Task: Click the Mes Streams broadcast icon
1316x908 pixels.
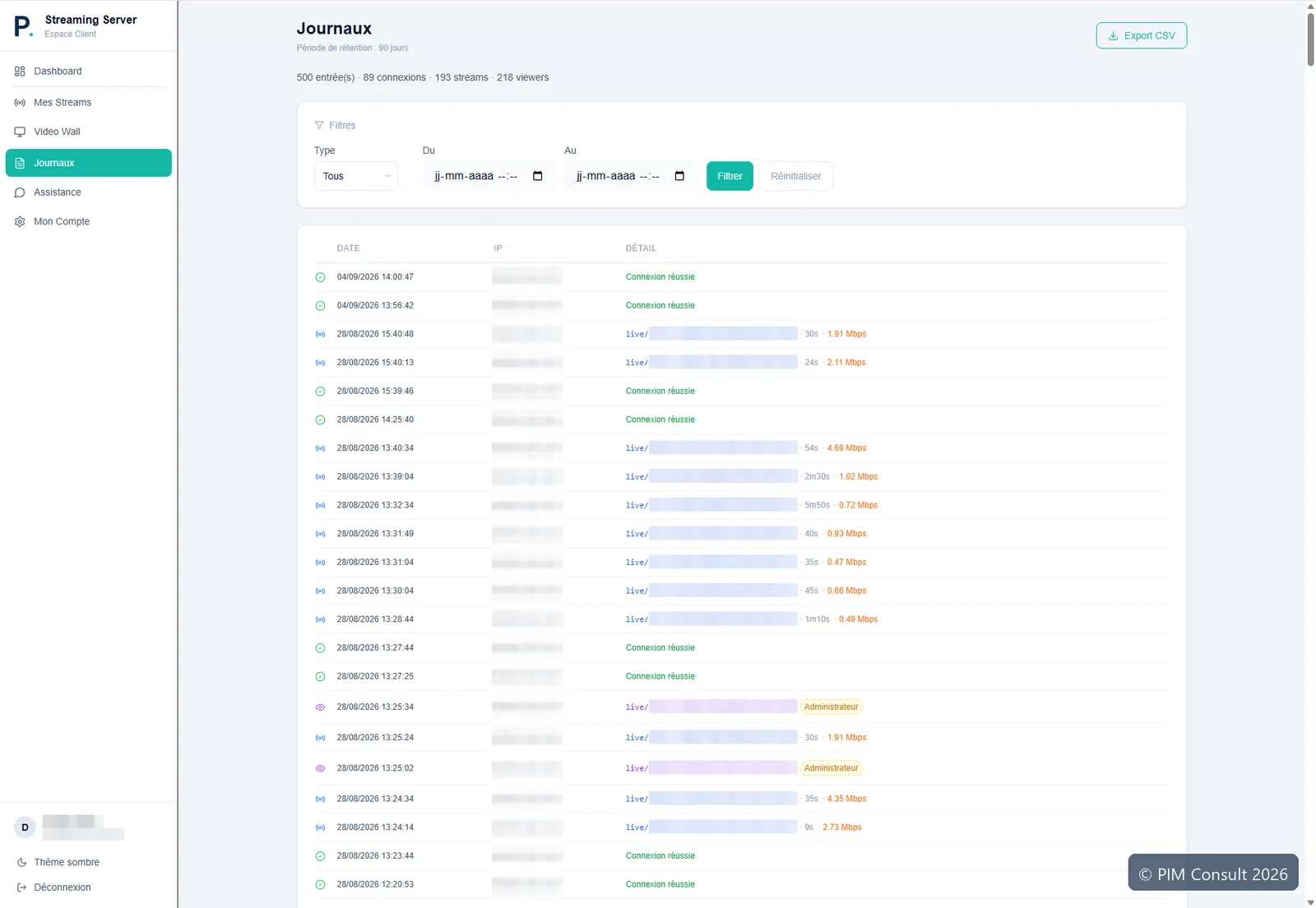Action: point(20,103)
